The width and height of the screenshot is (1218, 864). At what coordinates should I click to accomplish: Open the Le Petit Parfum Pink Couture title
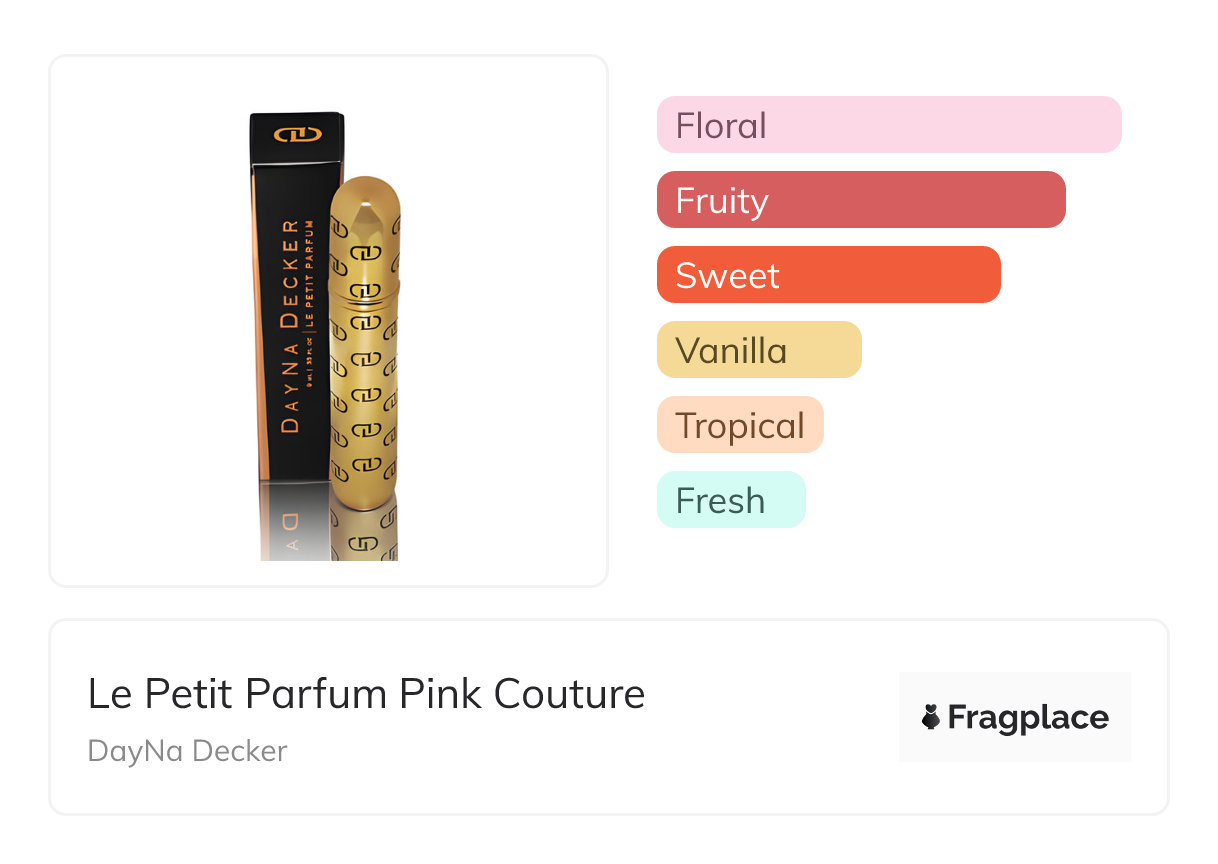(x=366, y=693)
